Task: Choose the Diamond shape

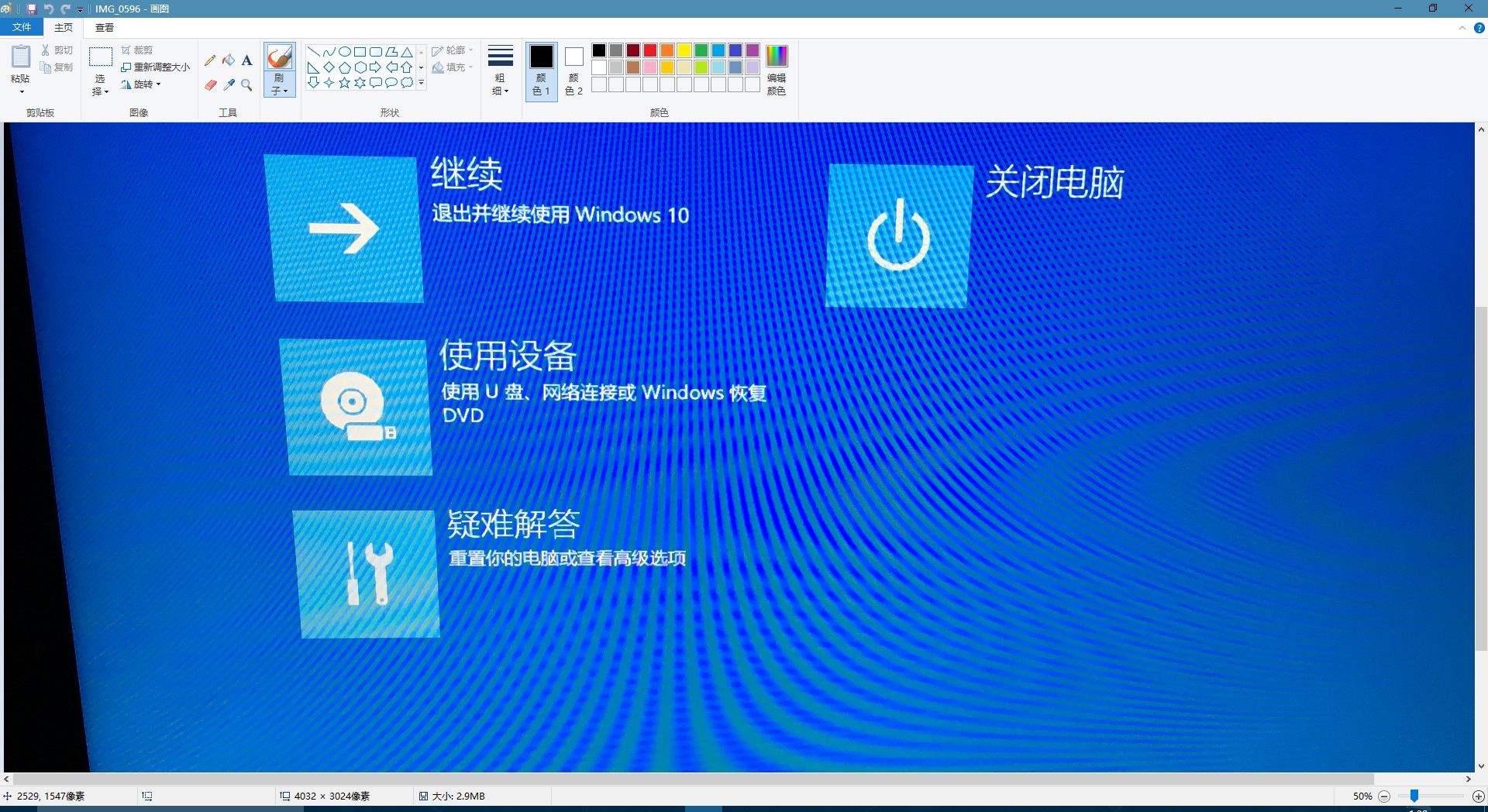Action: [329, 67]
